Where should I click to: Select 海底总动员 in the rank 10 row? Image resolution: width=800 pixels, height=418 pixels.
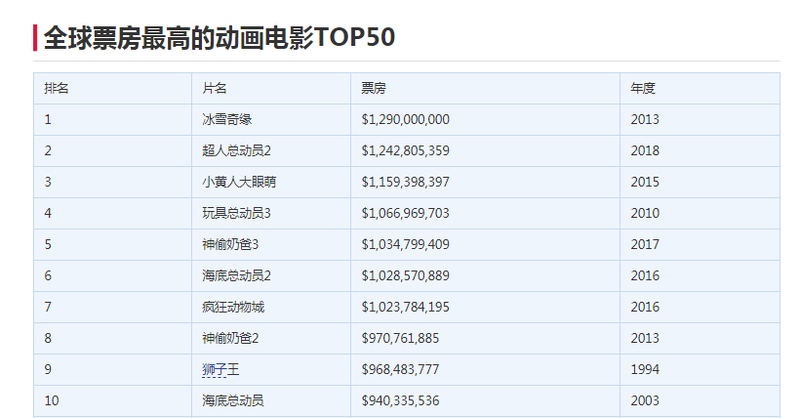pos(233,401)
